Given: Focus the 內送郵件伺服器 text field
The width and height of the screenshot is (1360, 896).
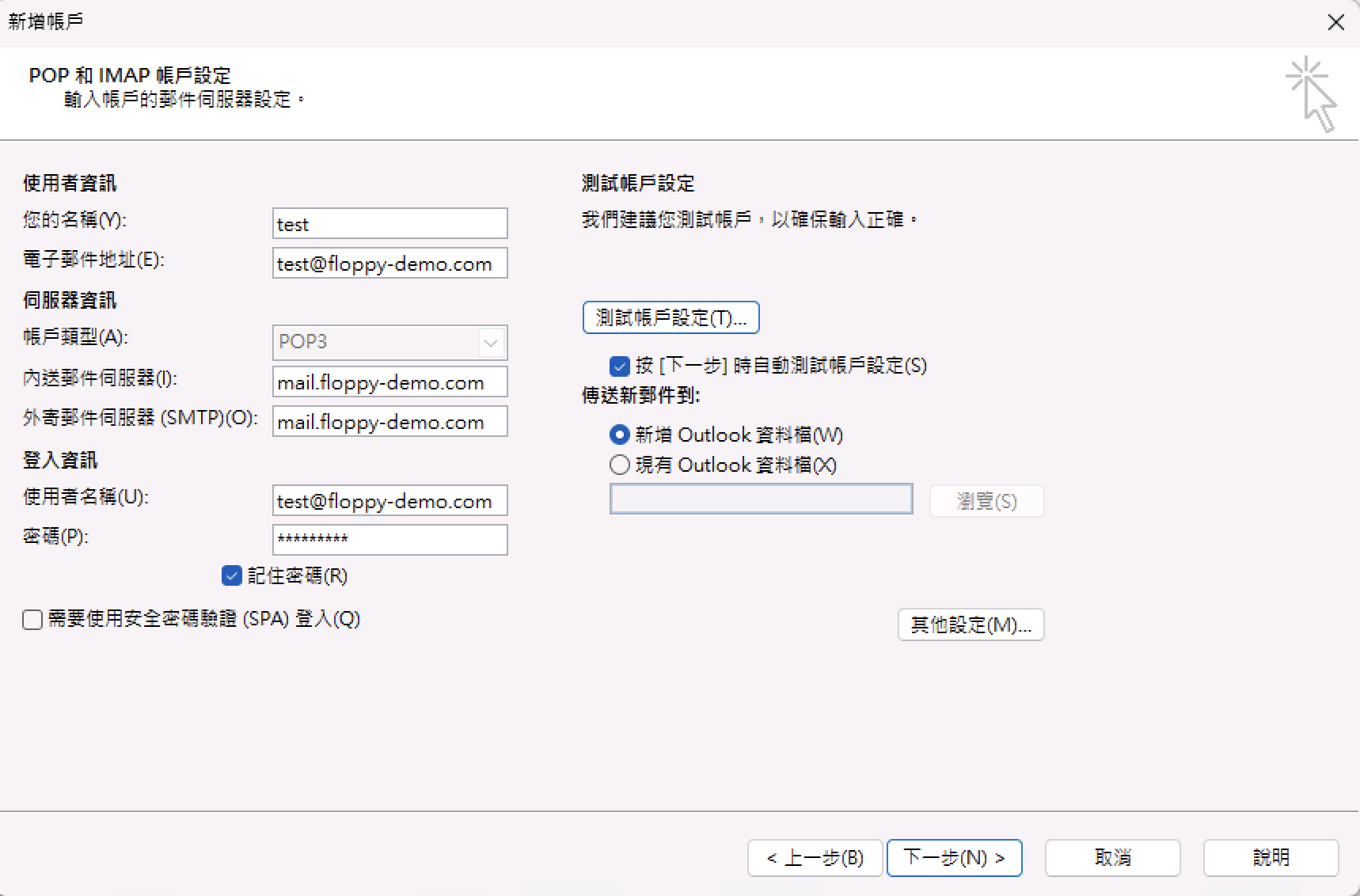Looking at the screenshot, I should 389,382.
